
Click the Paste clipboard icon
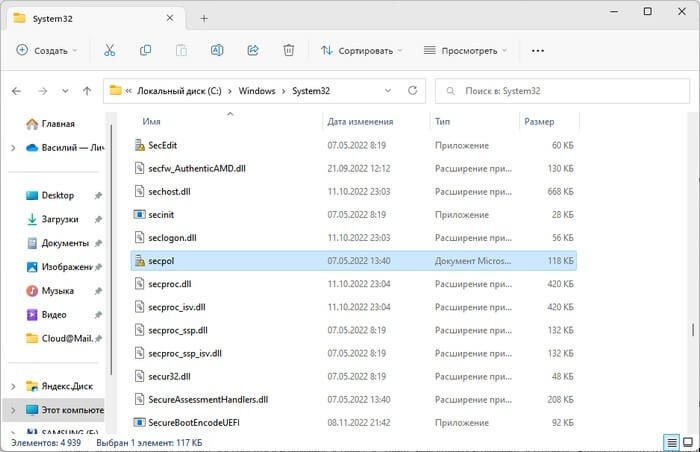click(x=181, y=50)
